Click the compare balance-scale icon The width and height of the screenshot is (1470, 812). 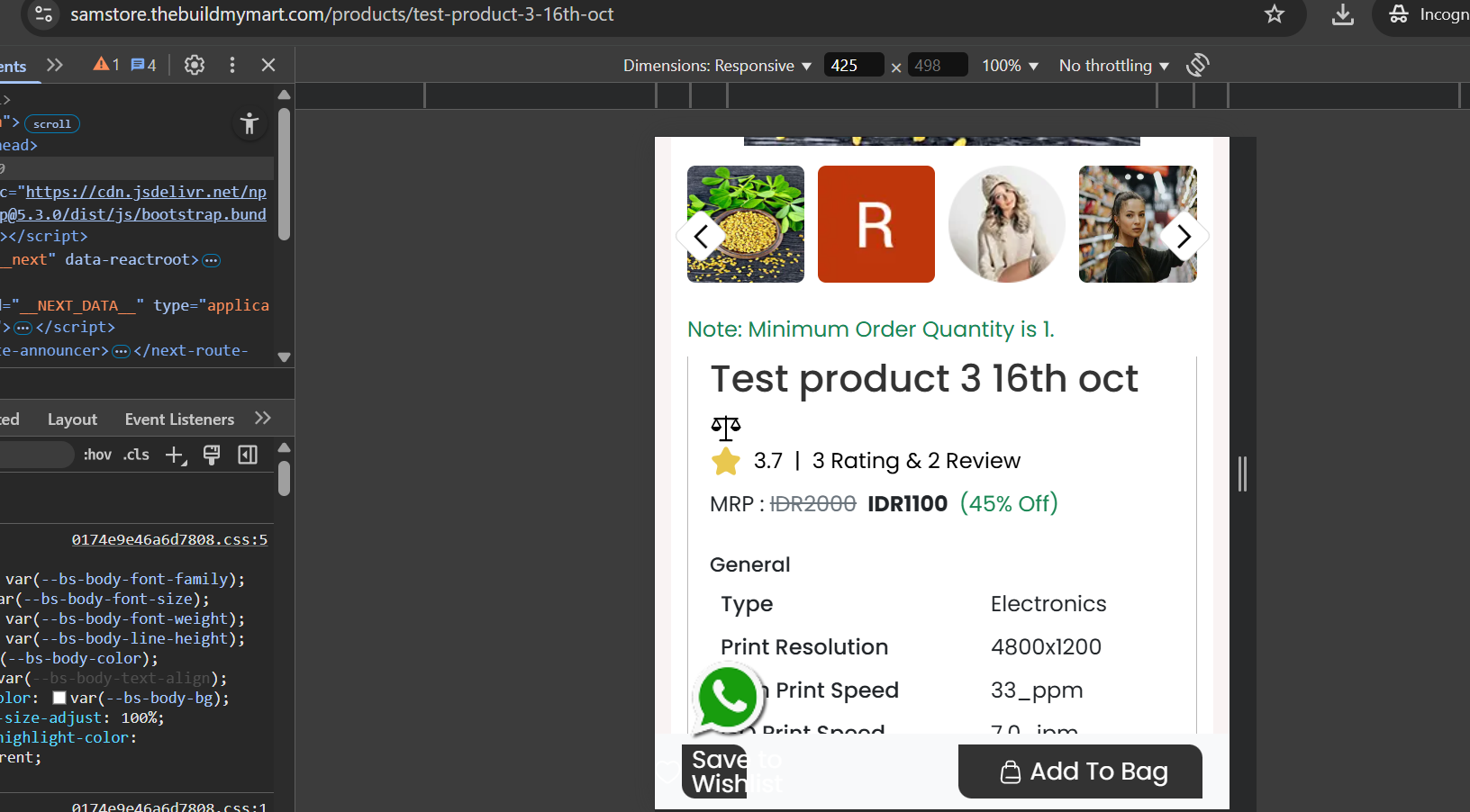[x=726, y=429]
